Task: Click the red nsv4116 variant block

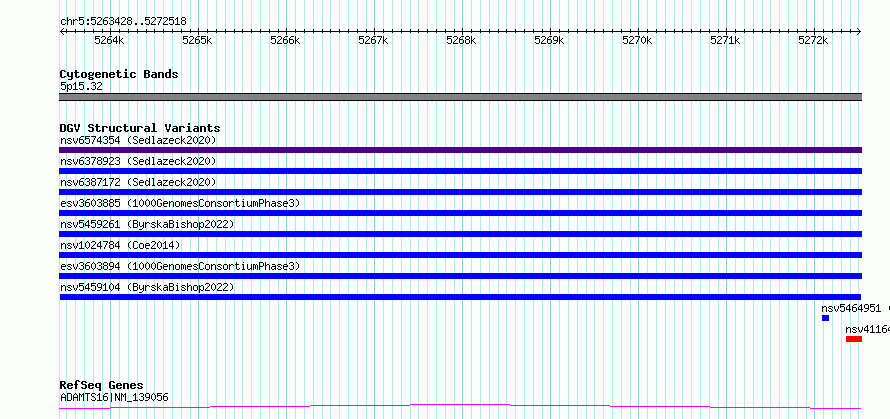Action: (854, 339)
